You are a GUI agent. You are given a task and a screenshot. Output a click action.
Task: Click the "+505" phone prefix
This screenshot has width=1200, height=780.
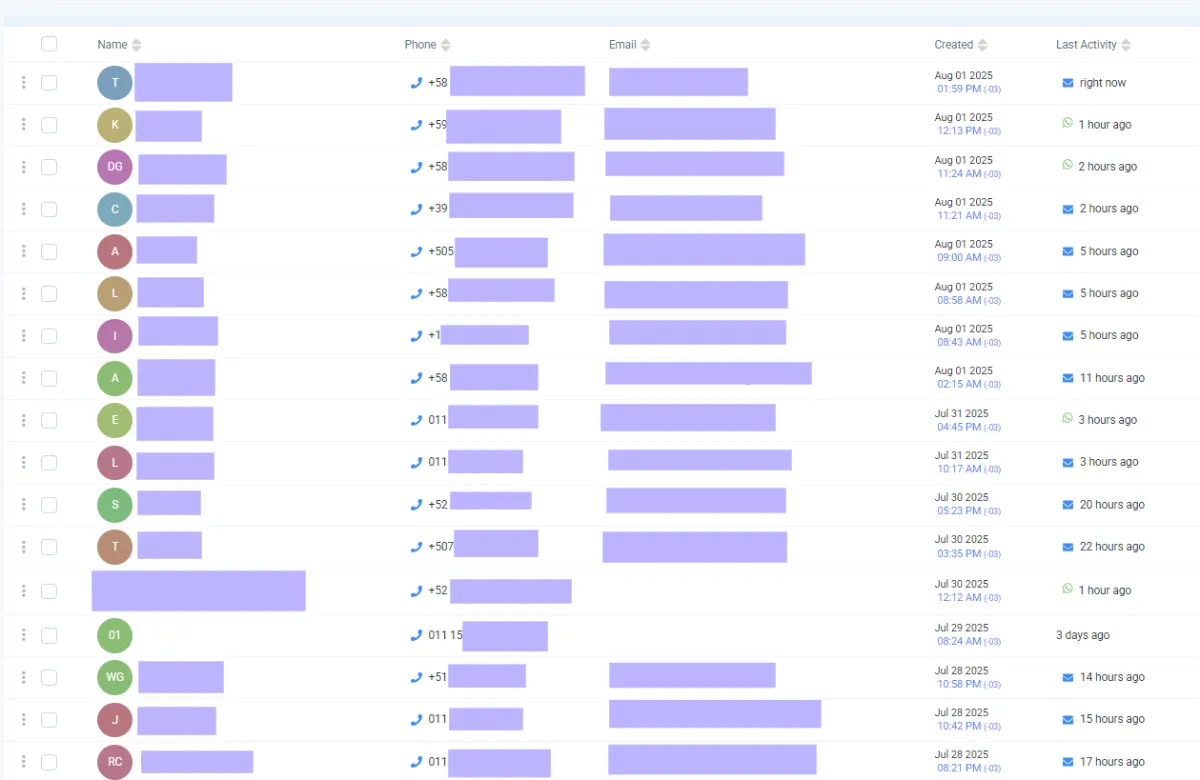(x=440, y=252)
